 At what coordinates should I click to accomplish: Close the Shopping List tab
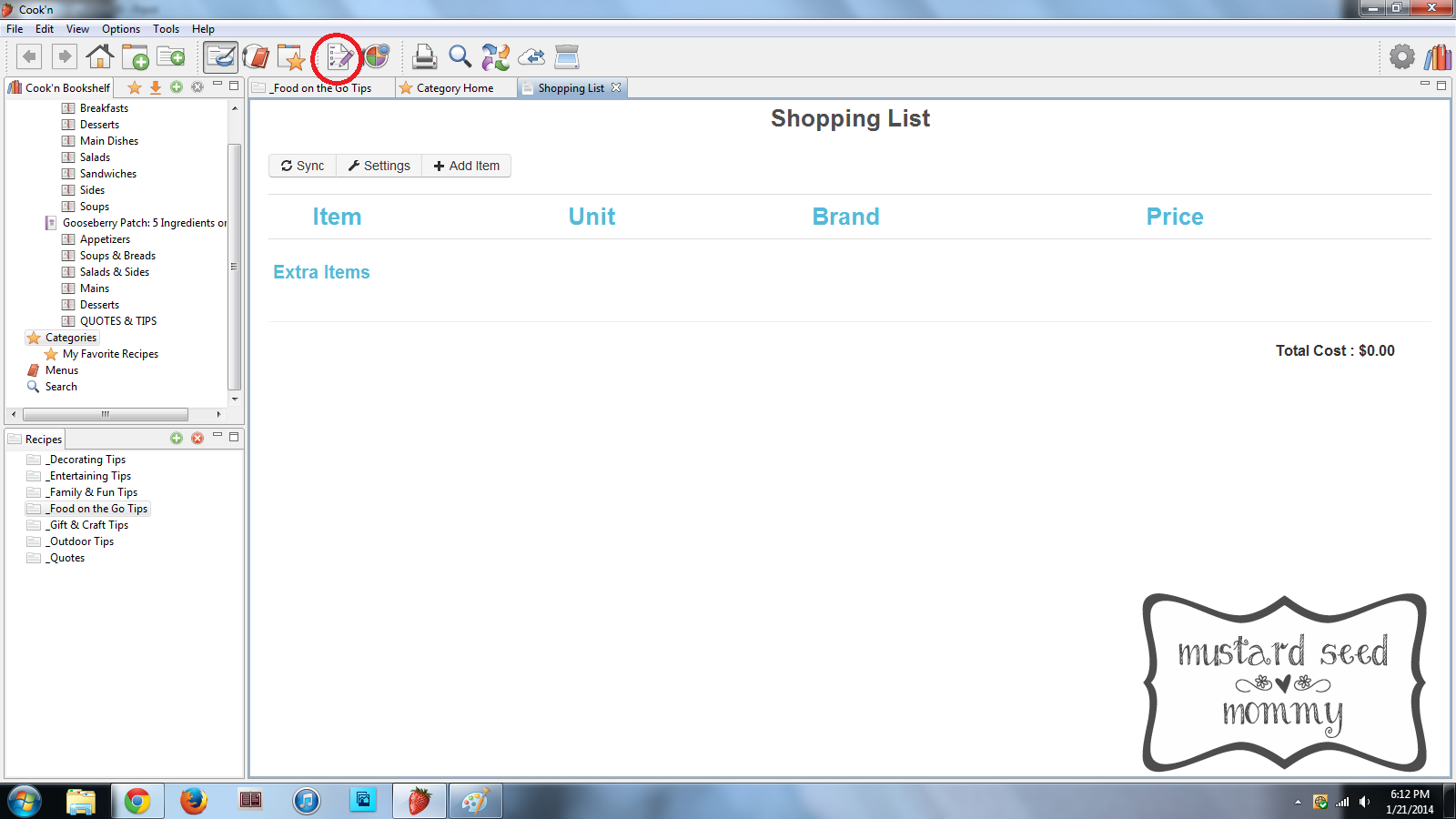click(x=616, y=87)
